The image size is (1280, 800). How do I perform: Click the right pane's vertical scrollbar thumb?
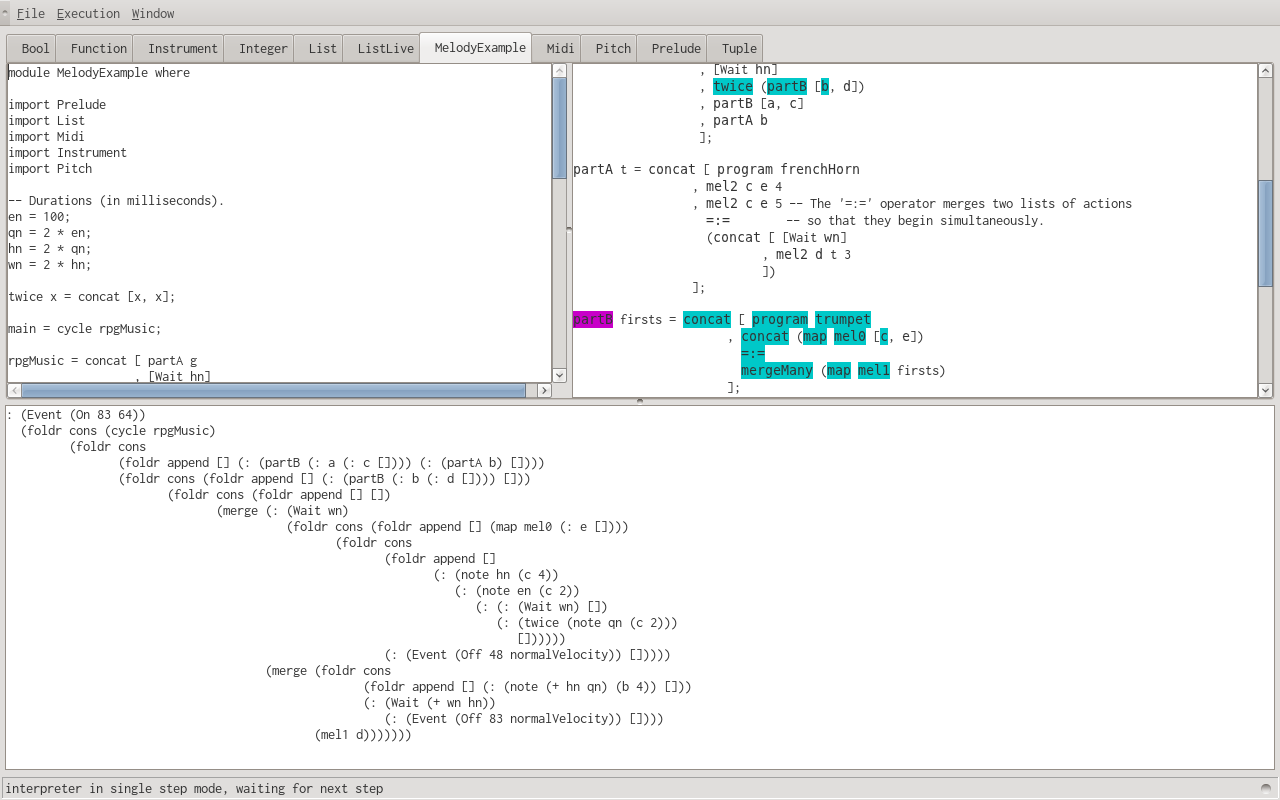pos(1265,232)
